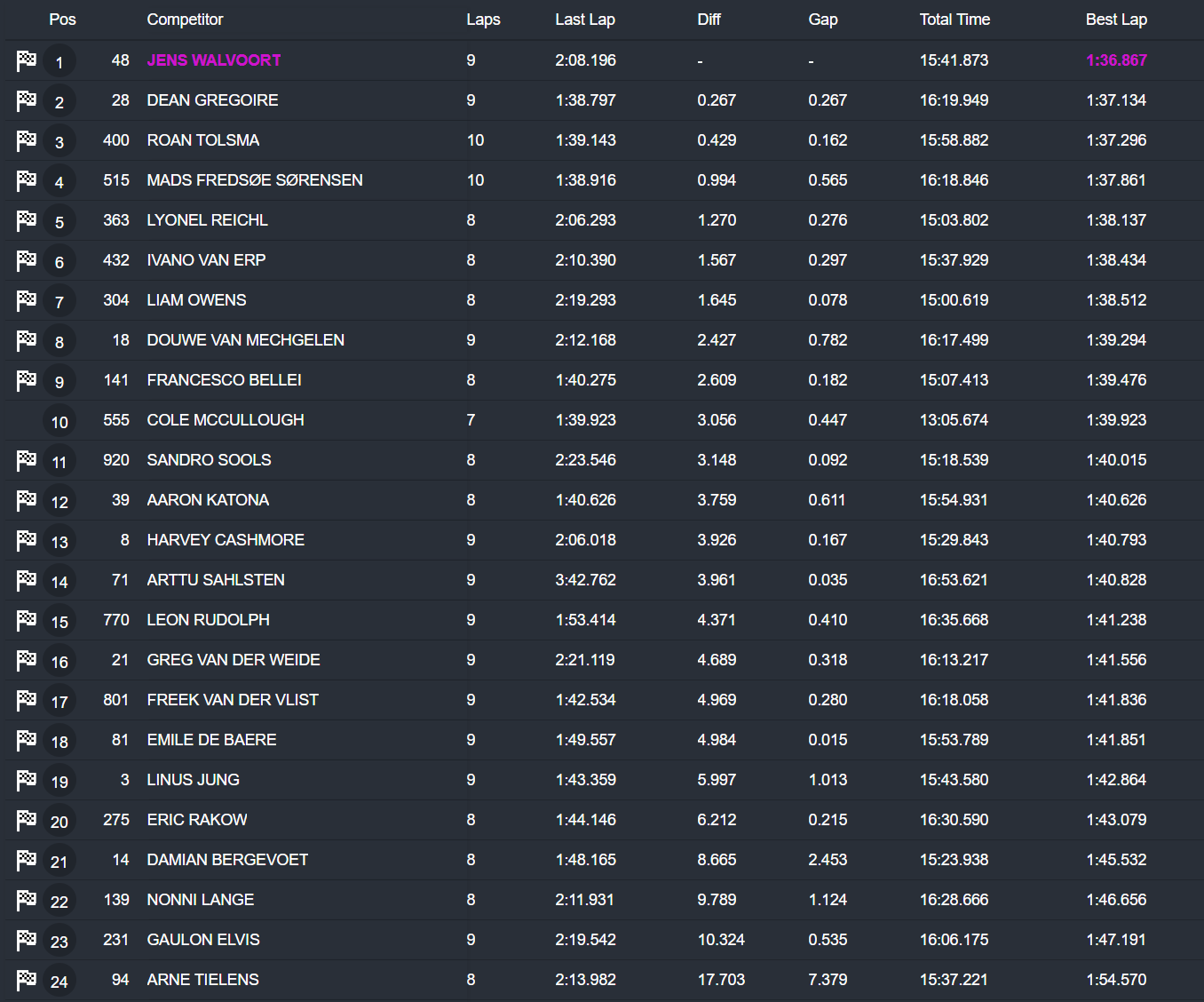This screenshot has height=1002, width=1204.
Task: Click the finish flag icon in Dean Gregoire's row
Action: coord(27,100)
